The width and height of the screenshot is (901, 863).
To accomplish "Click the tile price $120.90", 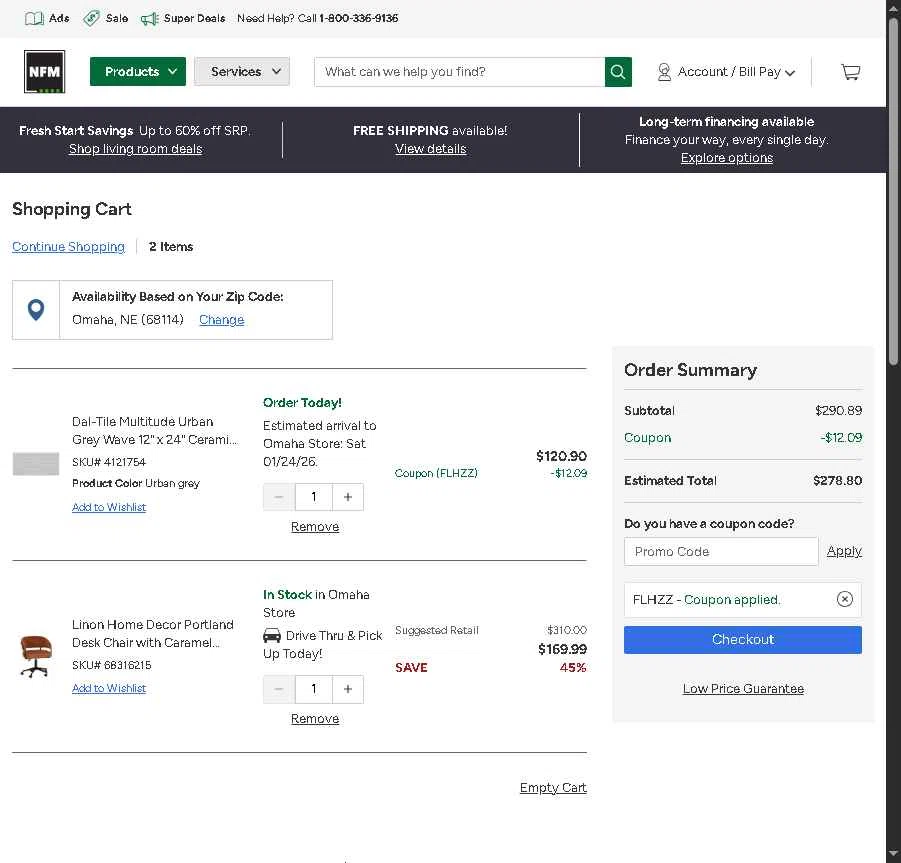I will (x=561, y=456).
